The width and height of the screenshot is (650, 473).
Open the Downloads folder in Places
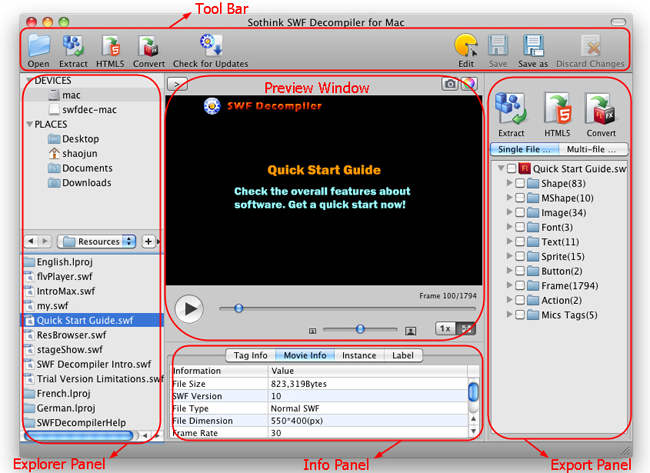click(x=54, y=183)
